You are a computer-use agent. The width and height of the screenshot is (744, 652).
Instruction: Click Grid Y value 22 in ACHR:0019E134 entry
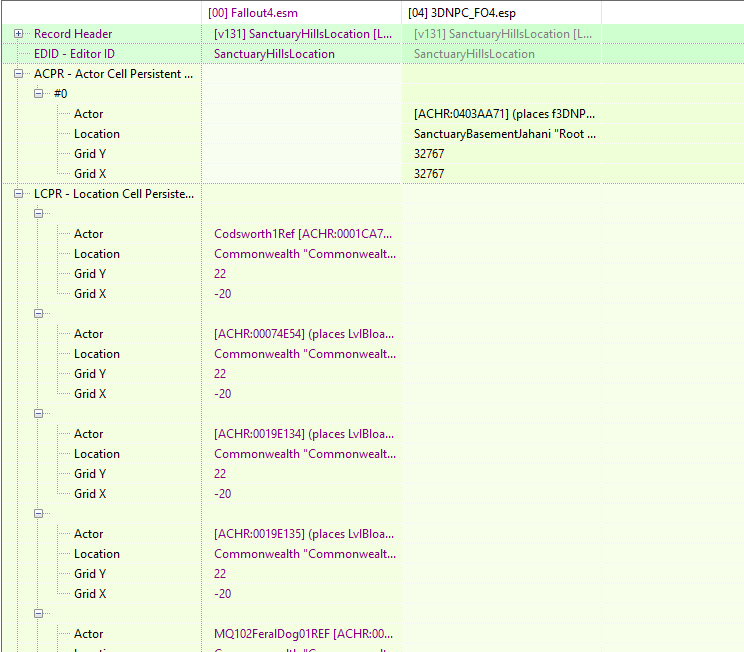click(220, 474)
